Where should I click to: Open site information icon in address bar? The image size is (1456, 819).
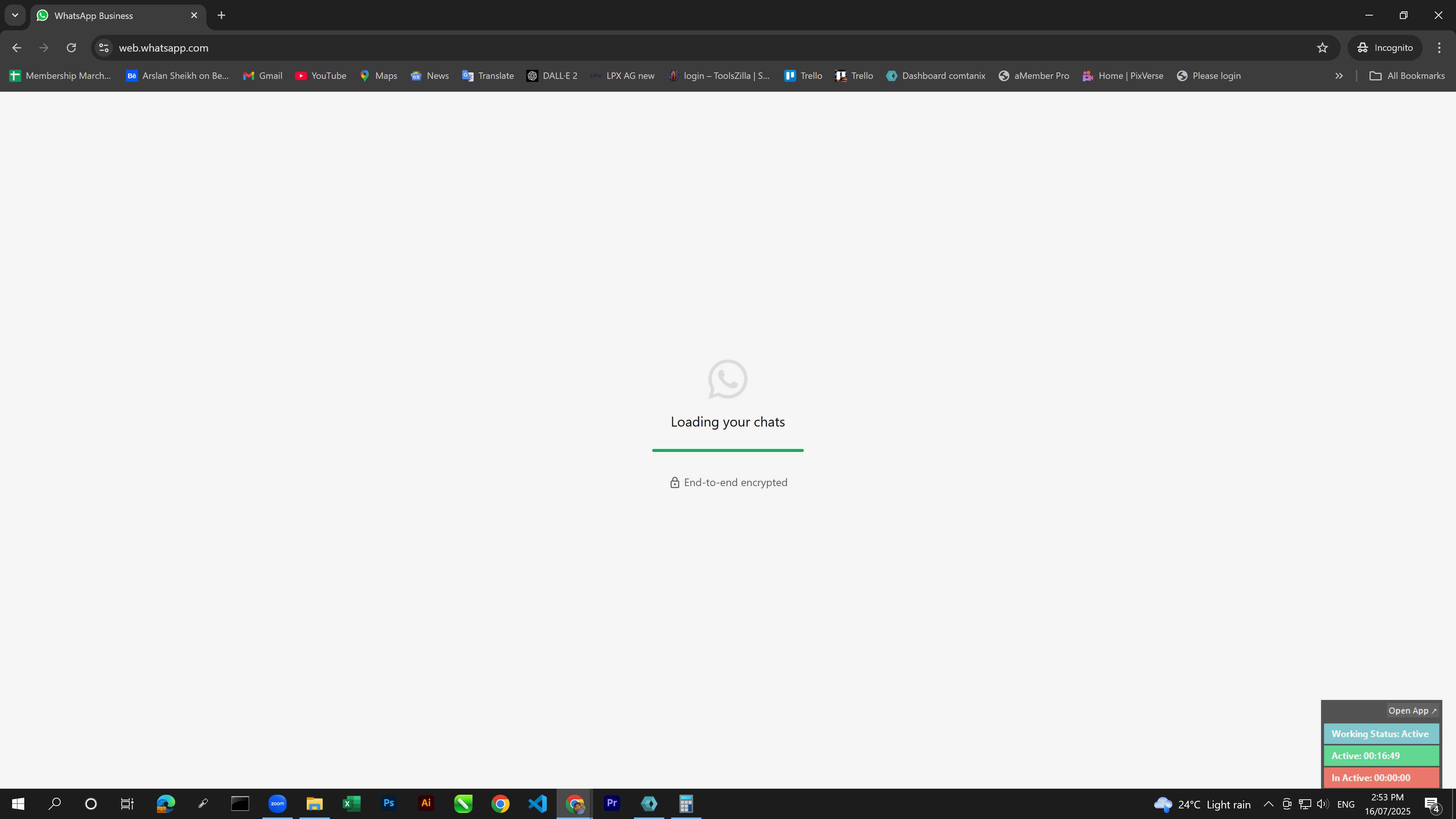(104, 48)
